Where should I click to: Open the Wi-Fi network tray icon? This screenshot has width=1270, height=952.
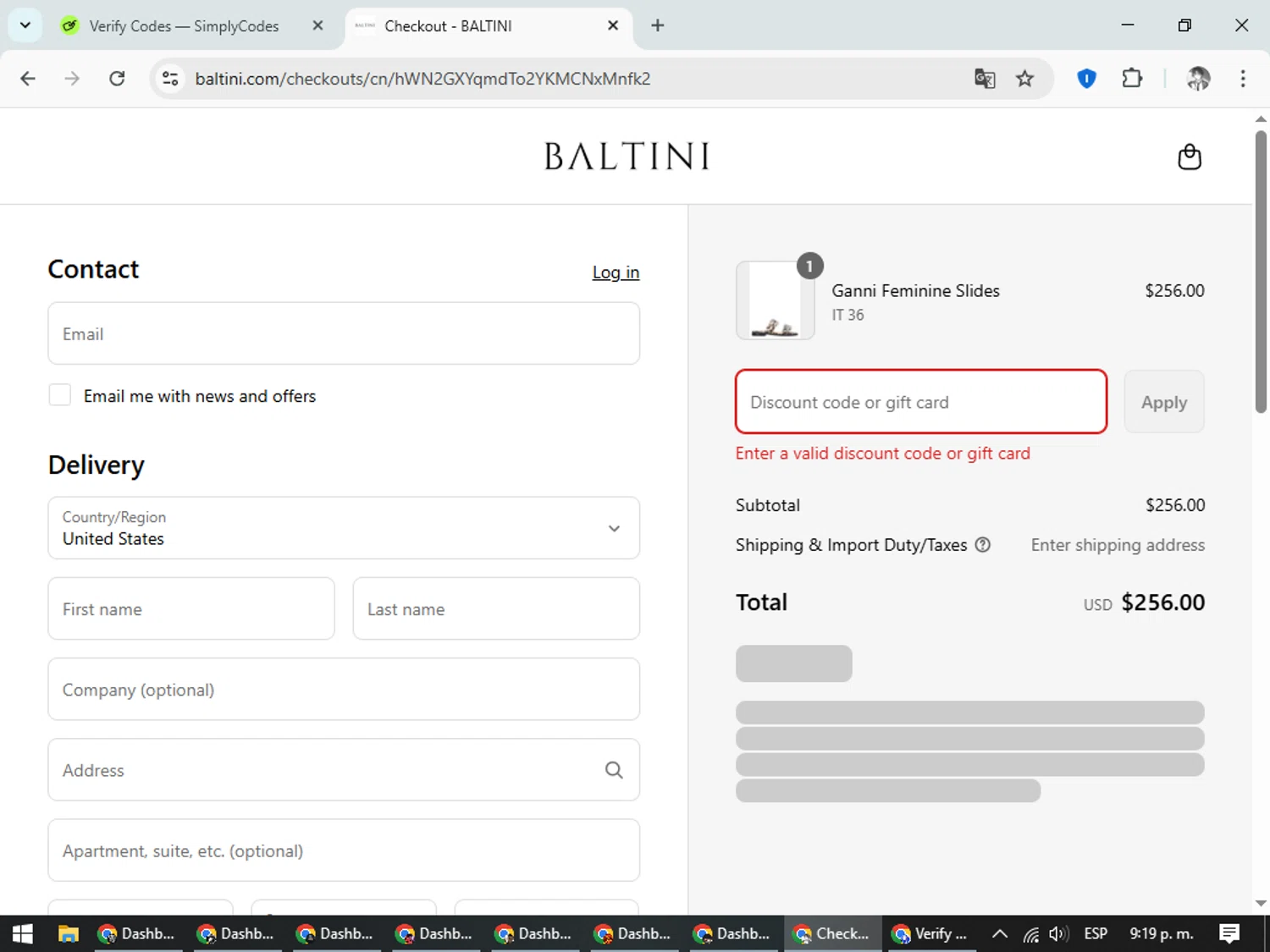[1030, 933]
